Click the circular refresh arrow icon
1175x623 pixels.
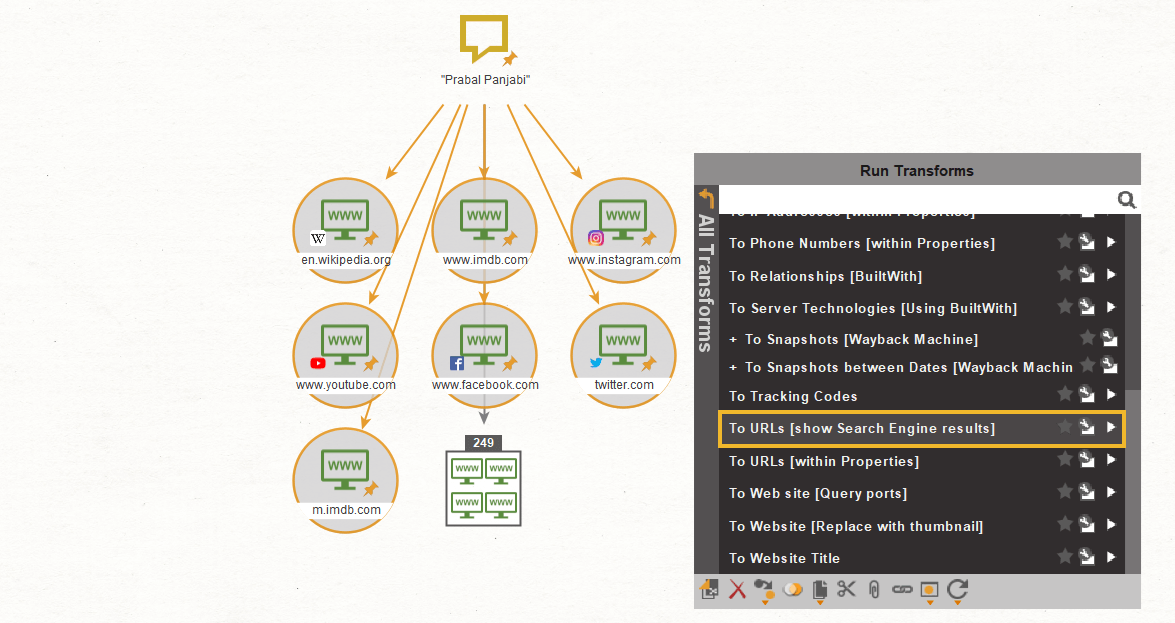(958, 590)
